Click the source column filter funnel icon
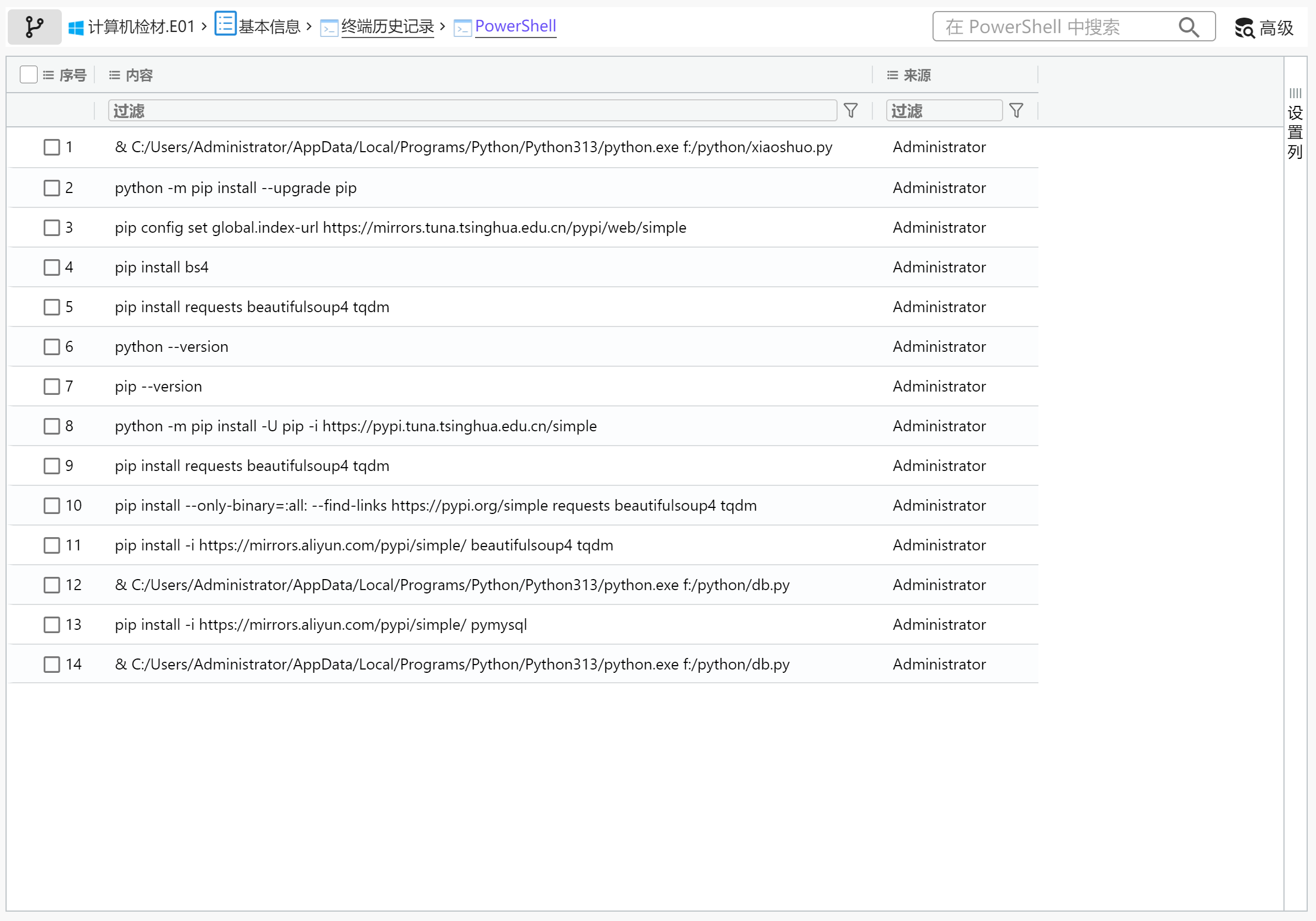The width and height of the screenshot is (1316, 921). 1016,110
